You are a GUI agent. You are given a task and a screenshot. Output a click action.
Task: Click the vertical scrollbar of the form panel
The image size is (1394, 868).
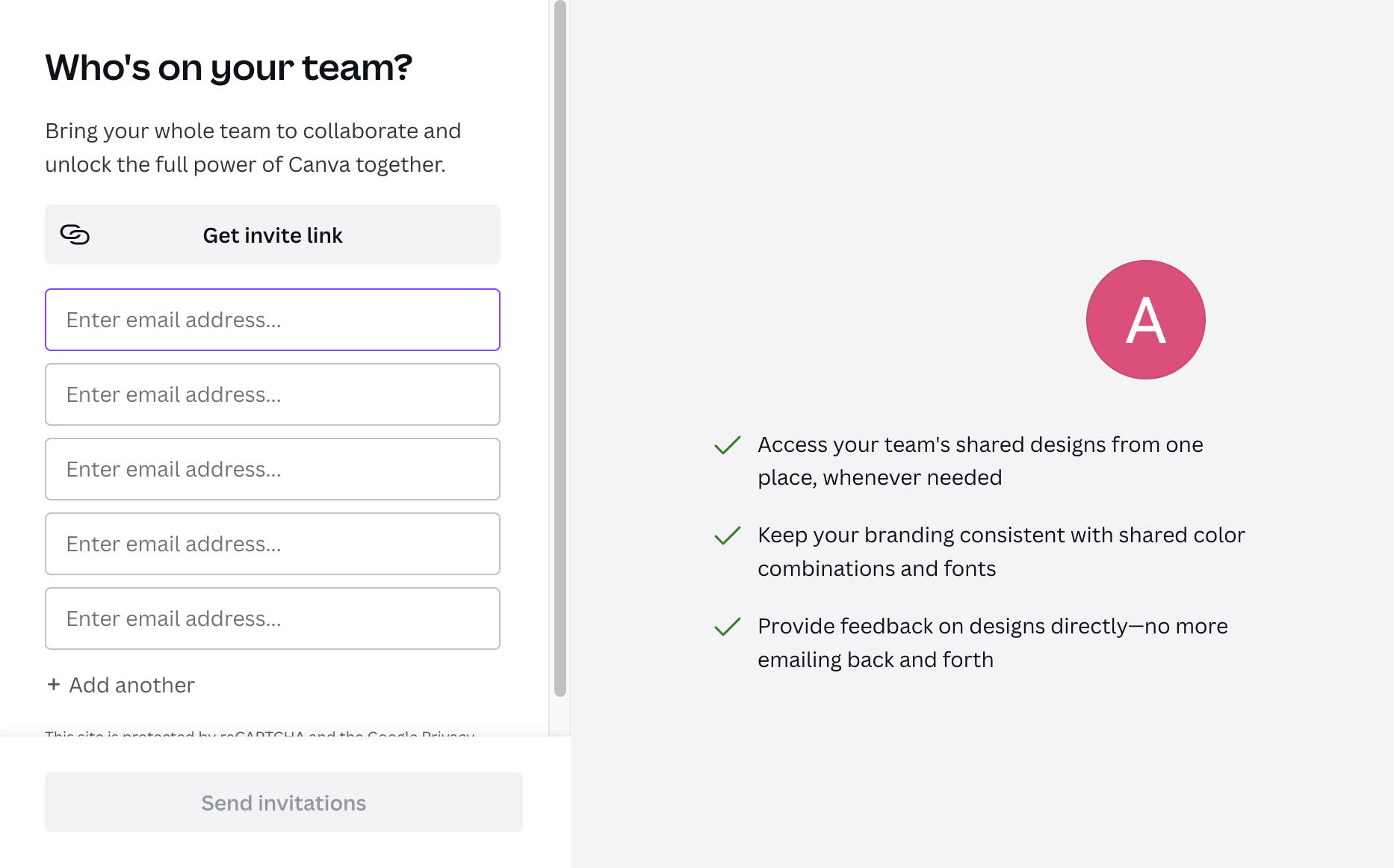click(x=560, y=348)
